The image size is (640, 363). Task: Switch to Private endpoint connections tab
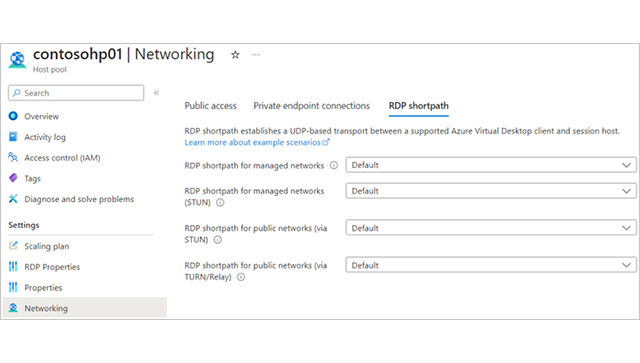[311, 106]
